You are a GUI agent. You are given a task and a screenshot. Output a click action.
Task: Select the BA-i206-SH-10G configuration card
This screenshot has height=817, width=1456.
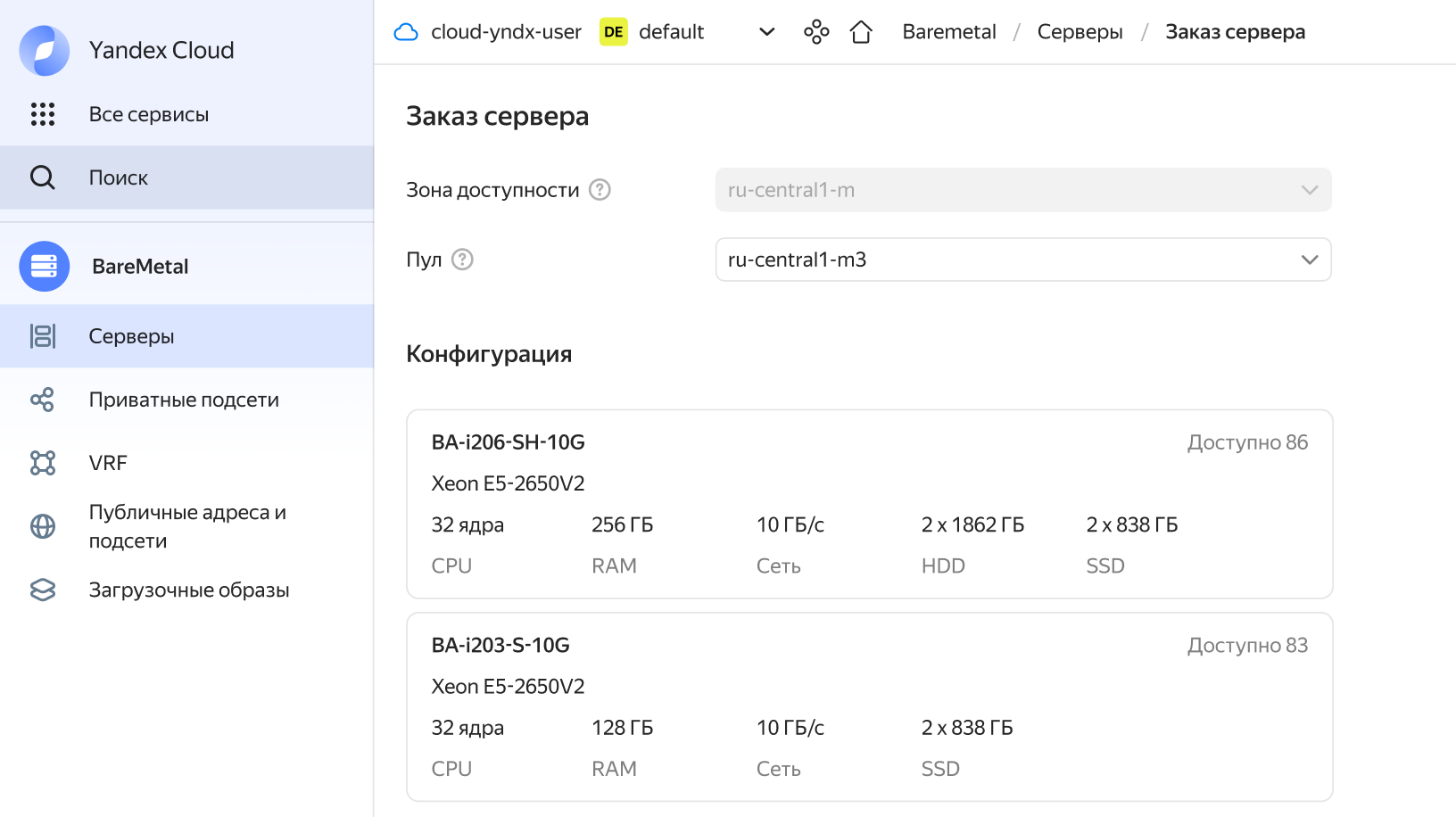pyautogui.click(x=870, y=504)
